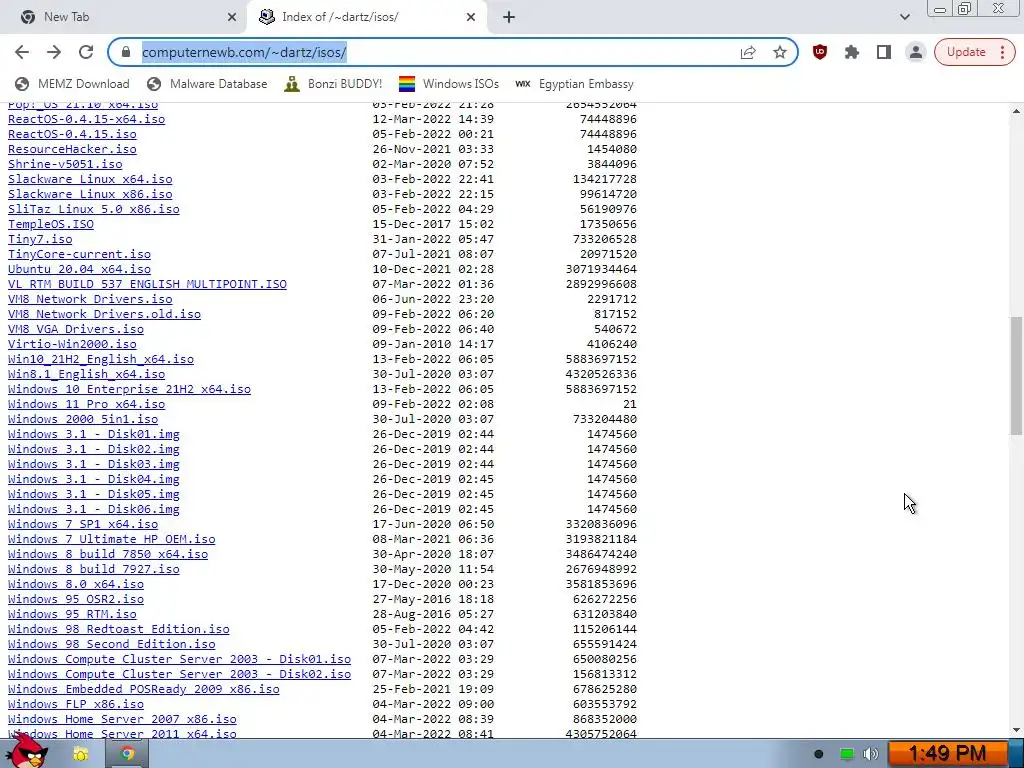Close the New Tab tab
Image resolution: width=1024 pixels, height=768 pixels.
click(x=232, y=17)
